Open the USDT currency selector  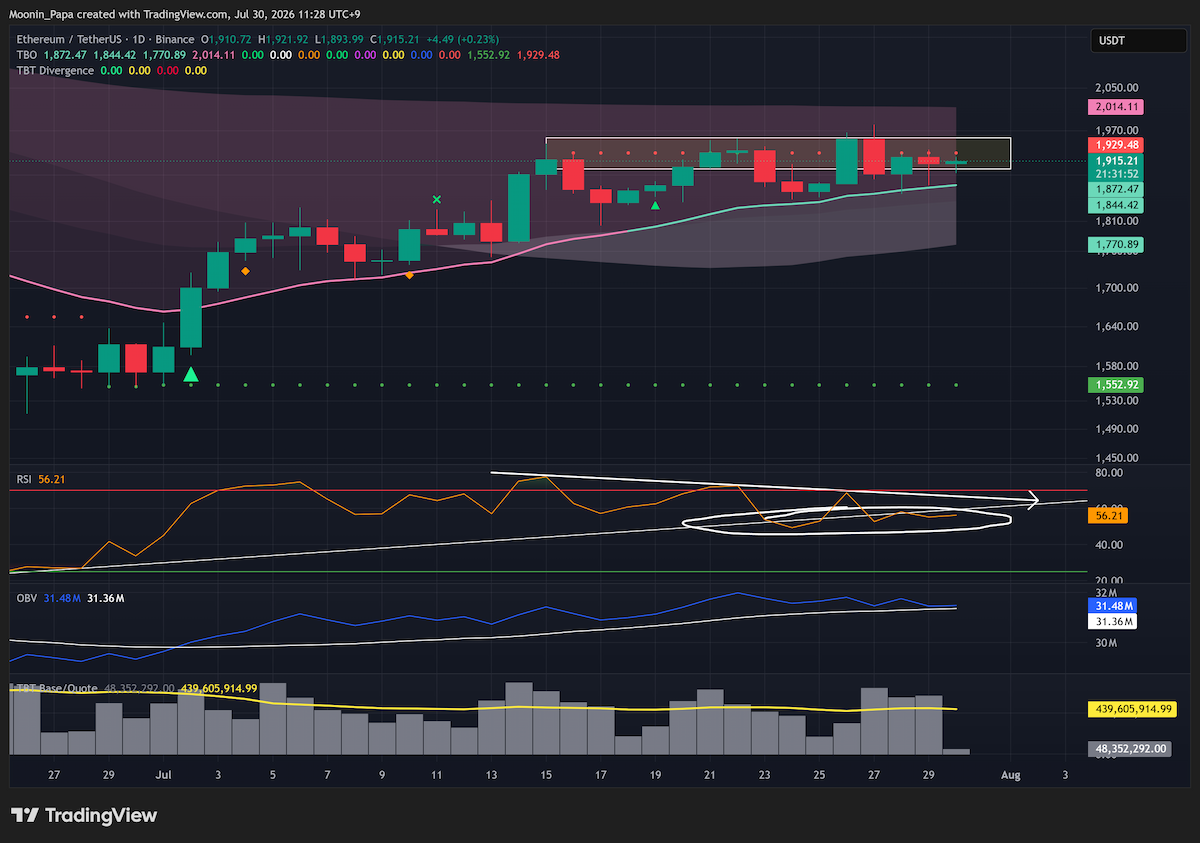coord(1125,41)
